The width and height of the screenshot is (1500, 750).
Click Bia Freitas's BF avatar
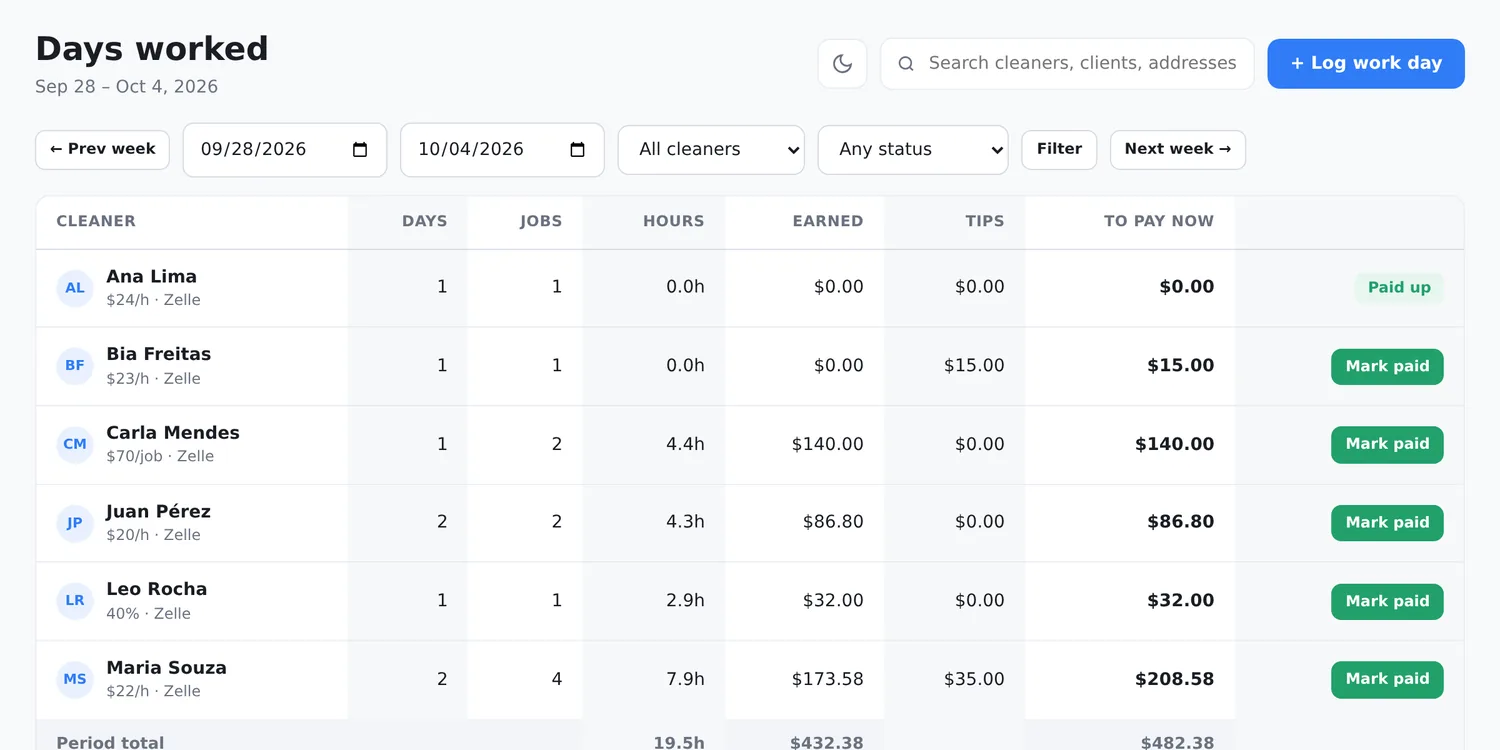pos(75,366)
